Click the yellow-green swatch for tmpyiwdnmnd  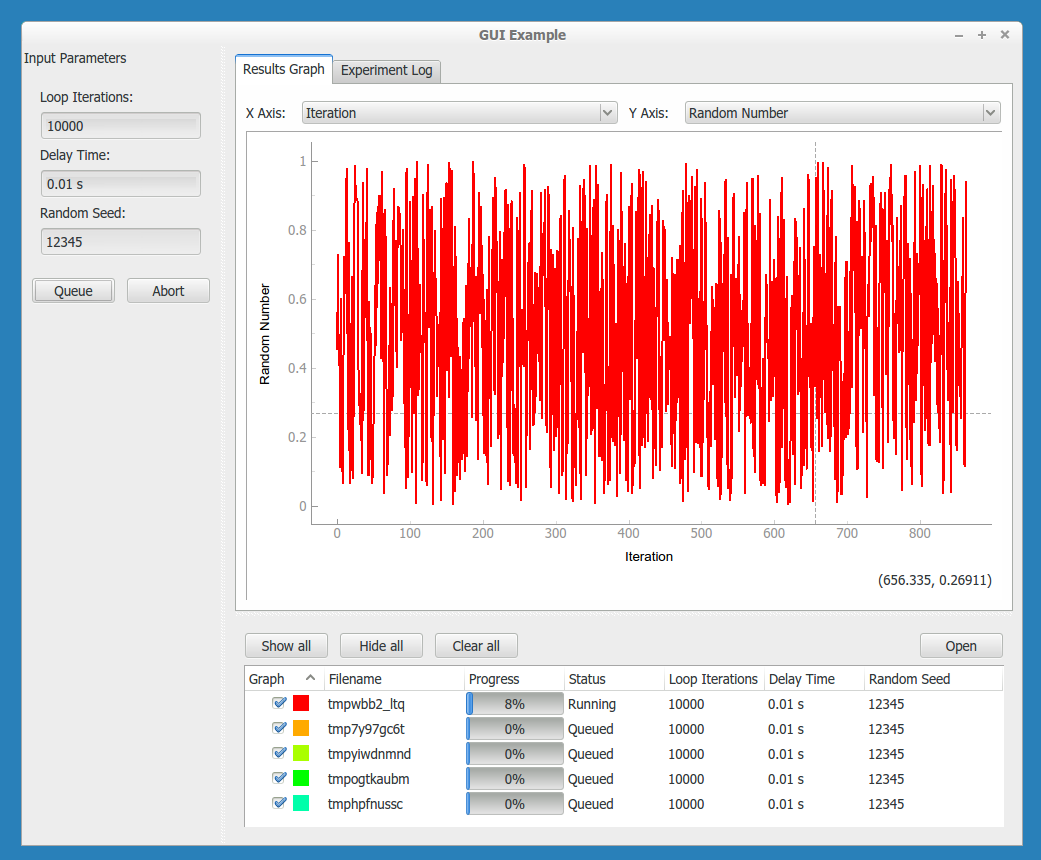pyautogui.click(x=301, y=754)
